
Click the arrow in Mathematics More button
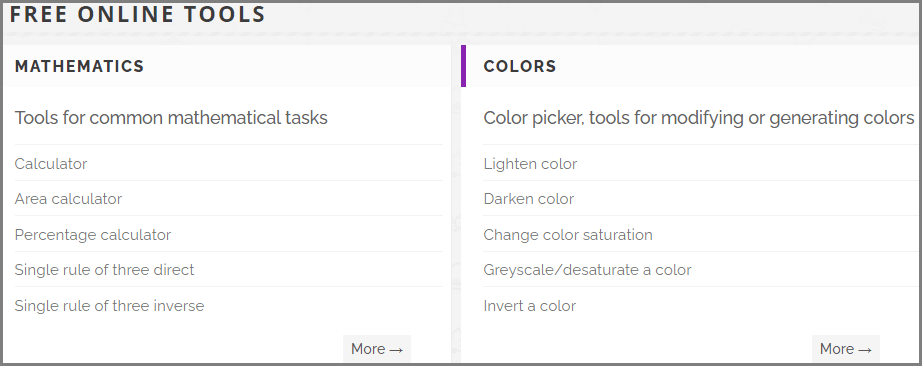(x=396, y=350)
